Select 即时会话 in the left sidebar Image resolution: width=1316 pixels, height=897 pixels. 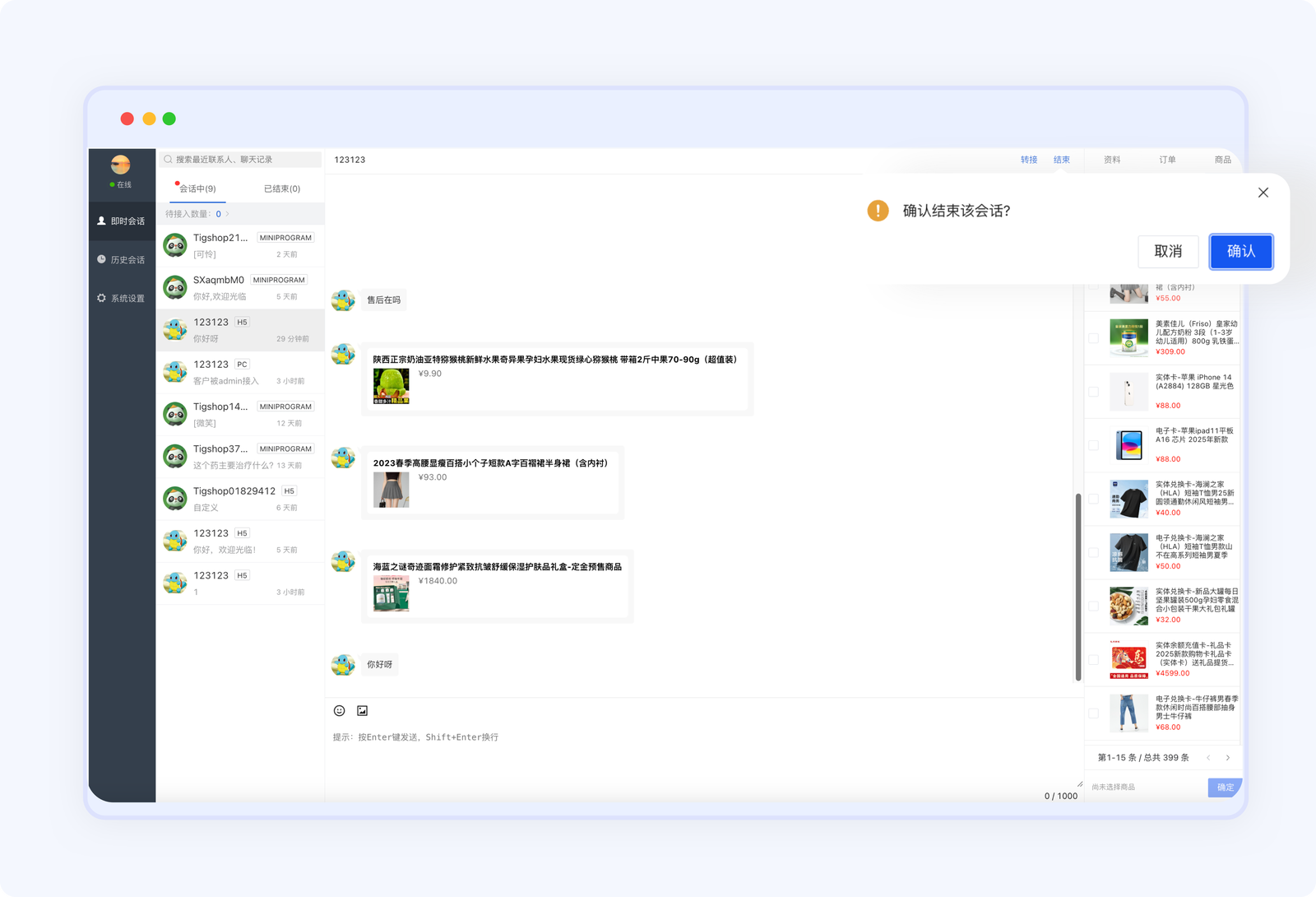coord(122,221)
